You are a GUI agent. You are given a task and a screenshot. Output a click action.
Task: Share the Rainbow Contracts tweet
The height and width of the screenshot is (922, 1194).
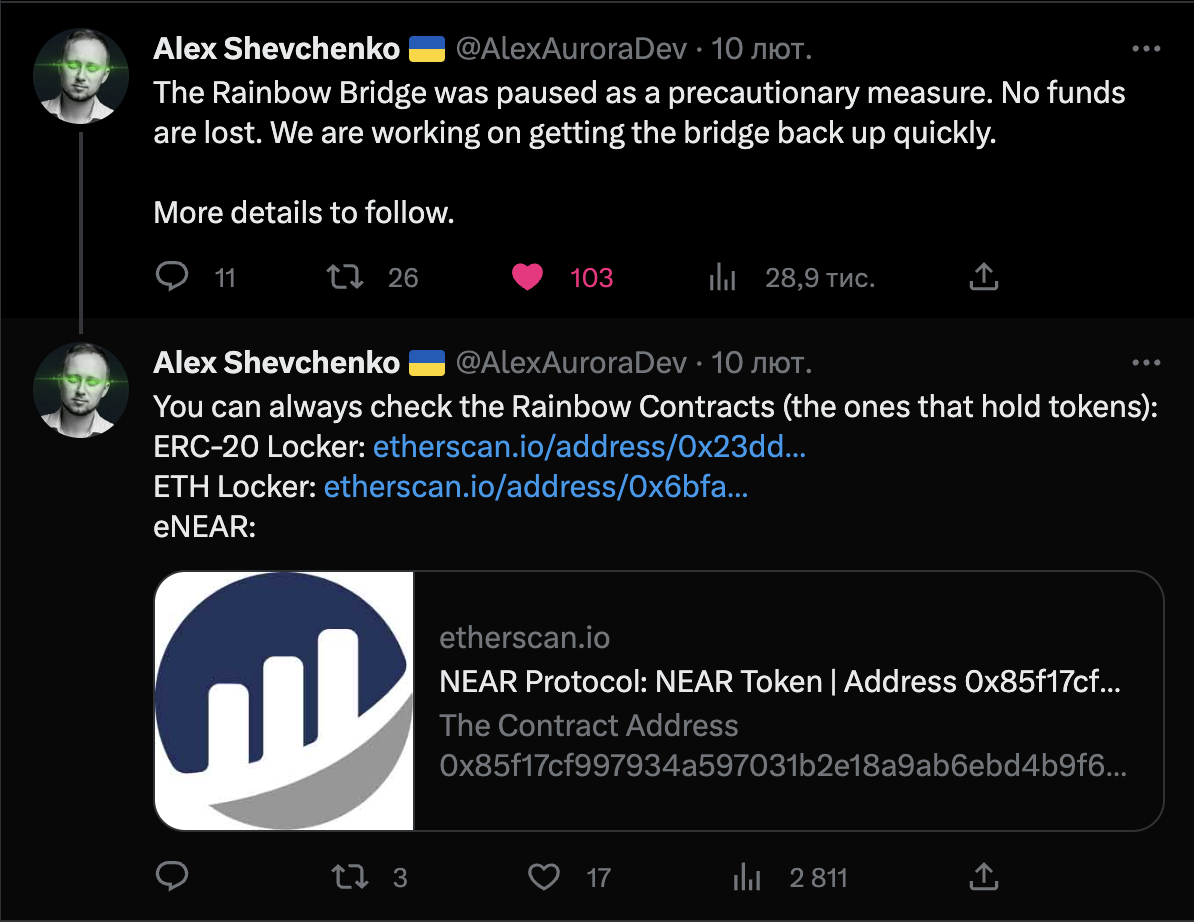(983, 876)
